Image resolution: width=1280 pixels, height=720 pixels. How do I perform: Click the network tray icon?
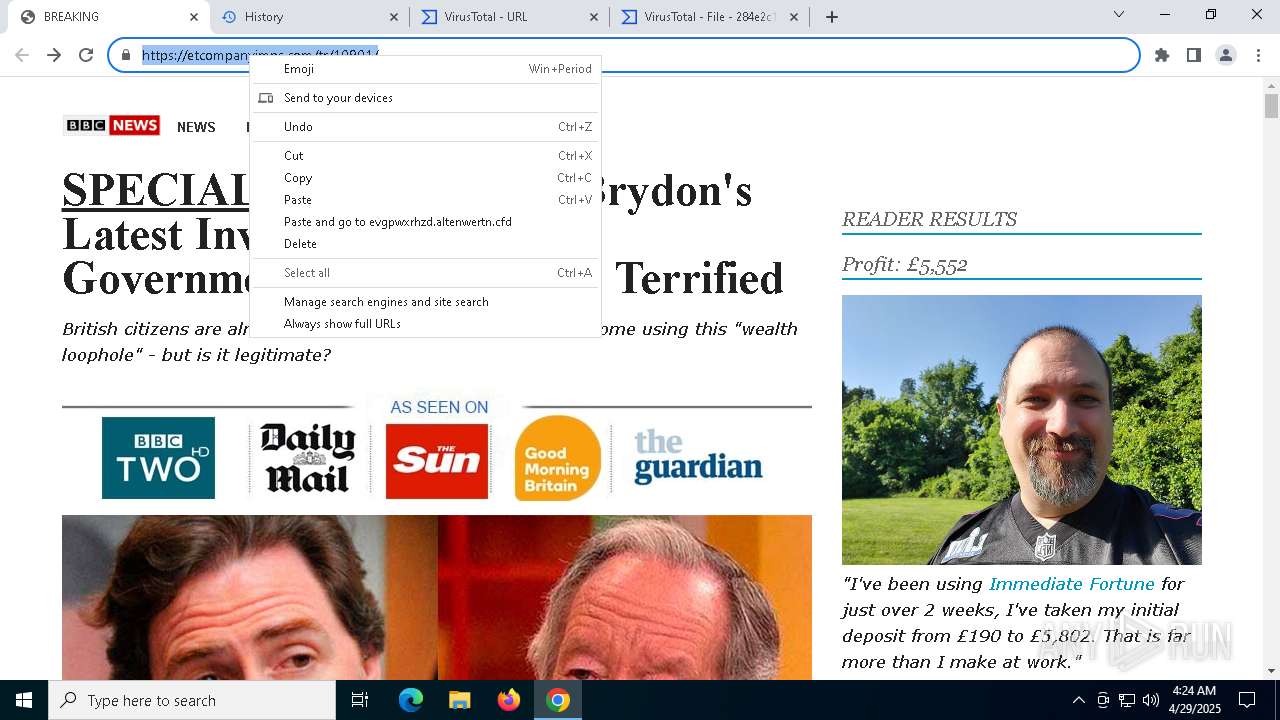tap(1127, 700)
